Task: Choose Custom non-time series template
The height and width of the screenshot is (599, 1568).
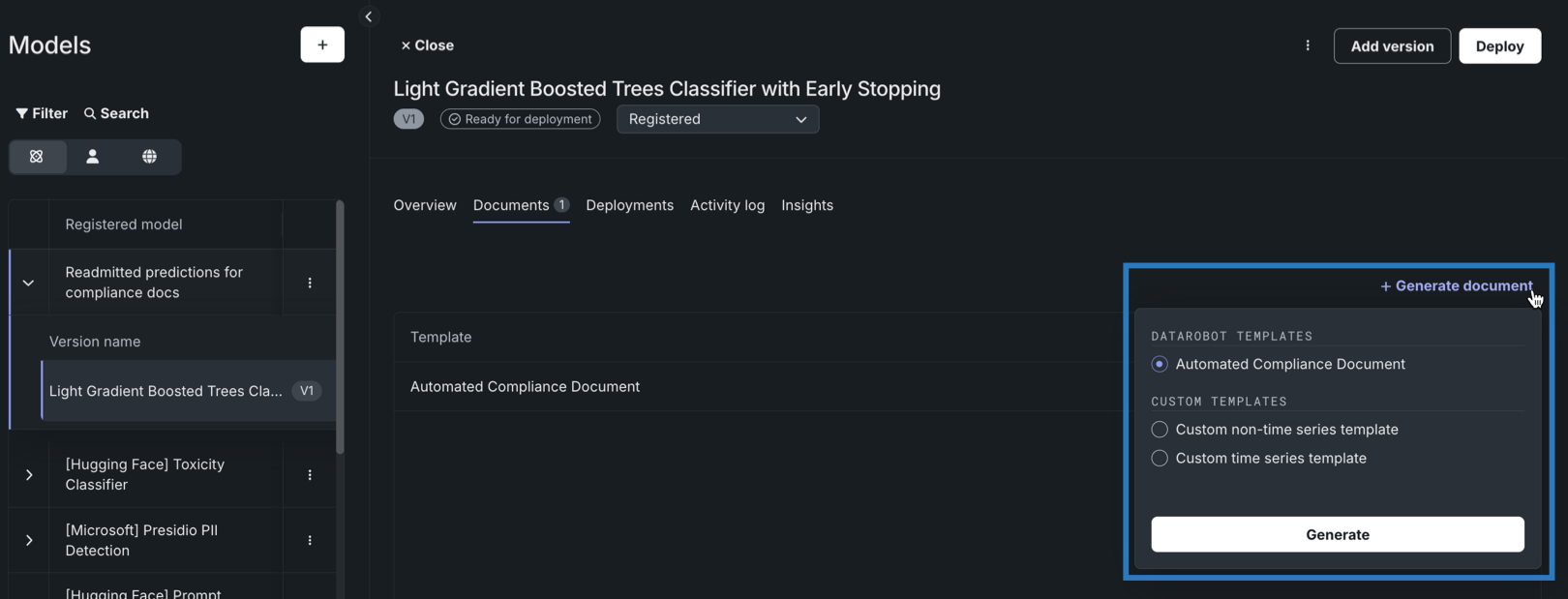Action: pos(1160,430)
